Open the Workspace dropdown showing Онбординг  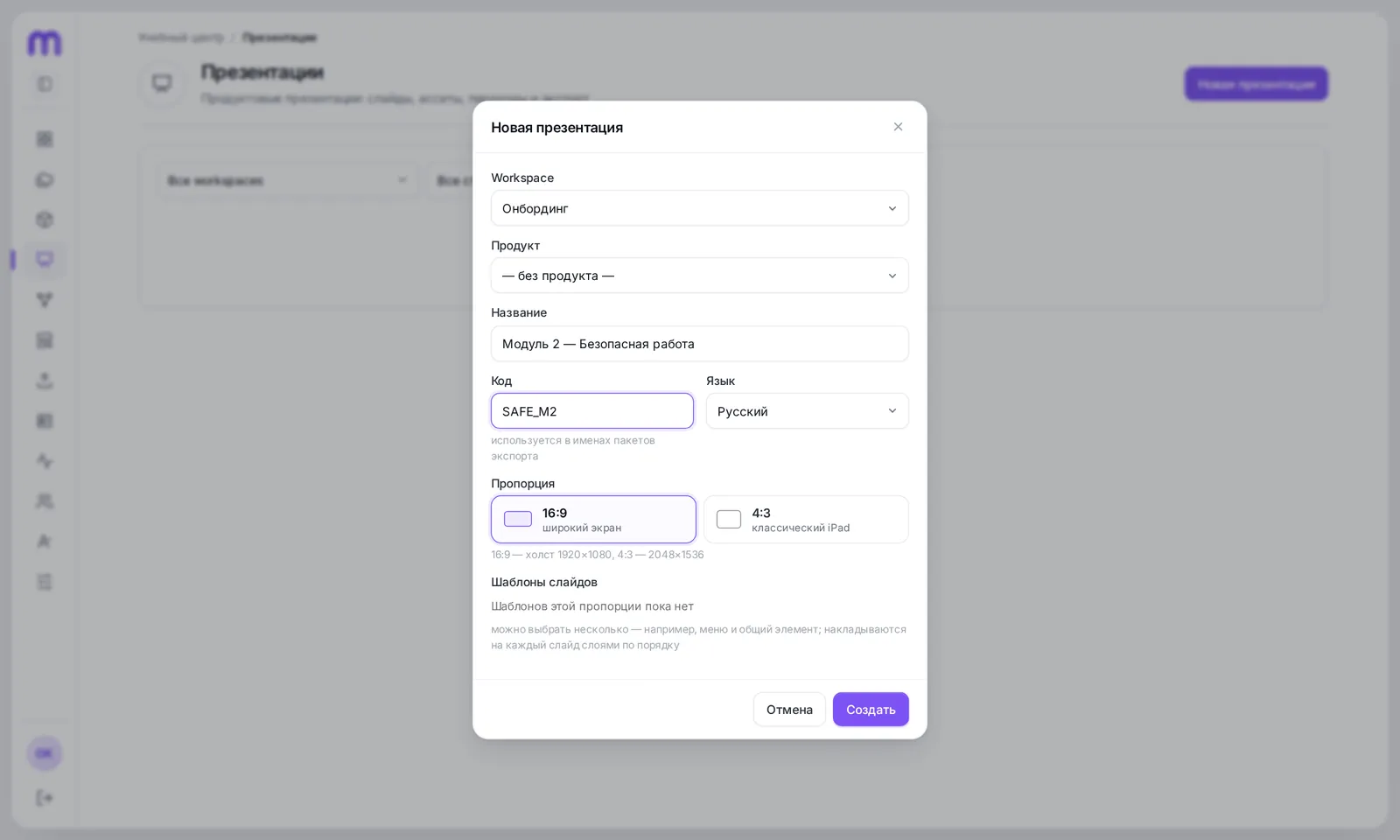(700, 208)
